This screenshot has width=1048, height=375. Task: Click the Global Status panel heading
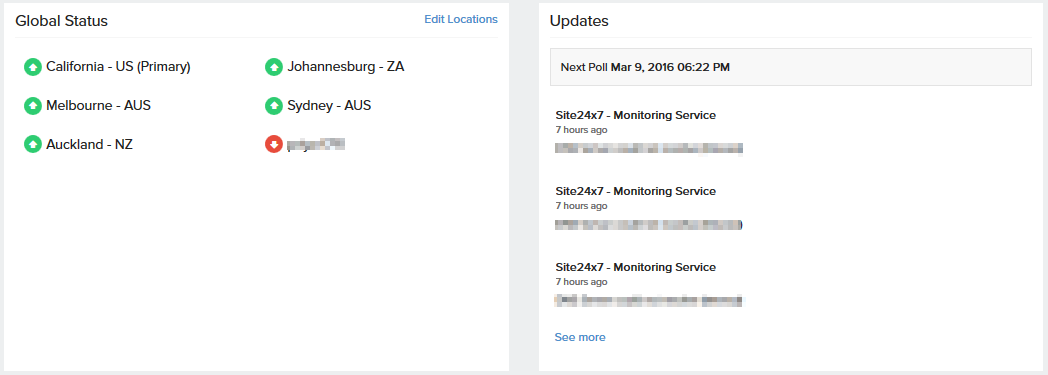click(x=61, y=21)
